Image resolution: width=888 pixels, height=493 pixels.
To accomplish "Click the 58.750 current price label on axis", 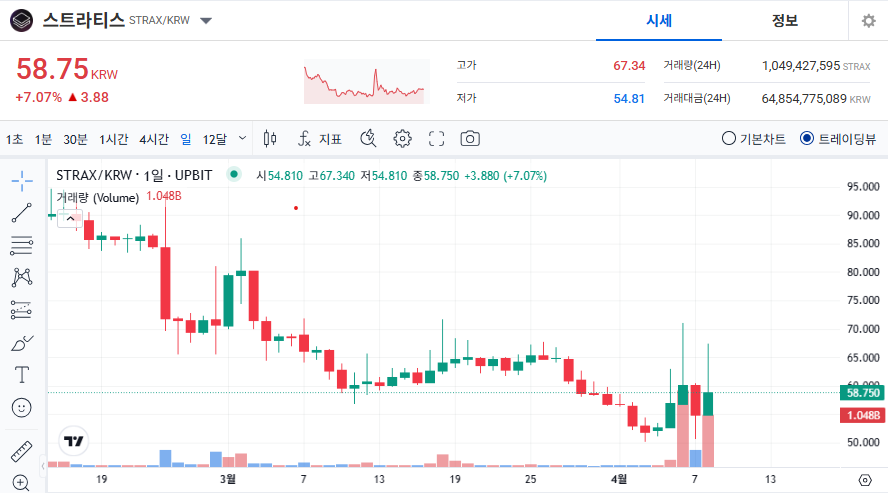I will click(x=862, y=393).
